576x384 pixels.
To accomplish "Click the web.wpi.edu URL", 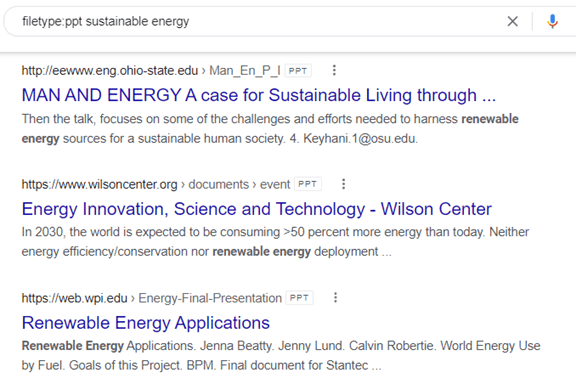I will click(x=74, y=298).
